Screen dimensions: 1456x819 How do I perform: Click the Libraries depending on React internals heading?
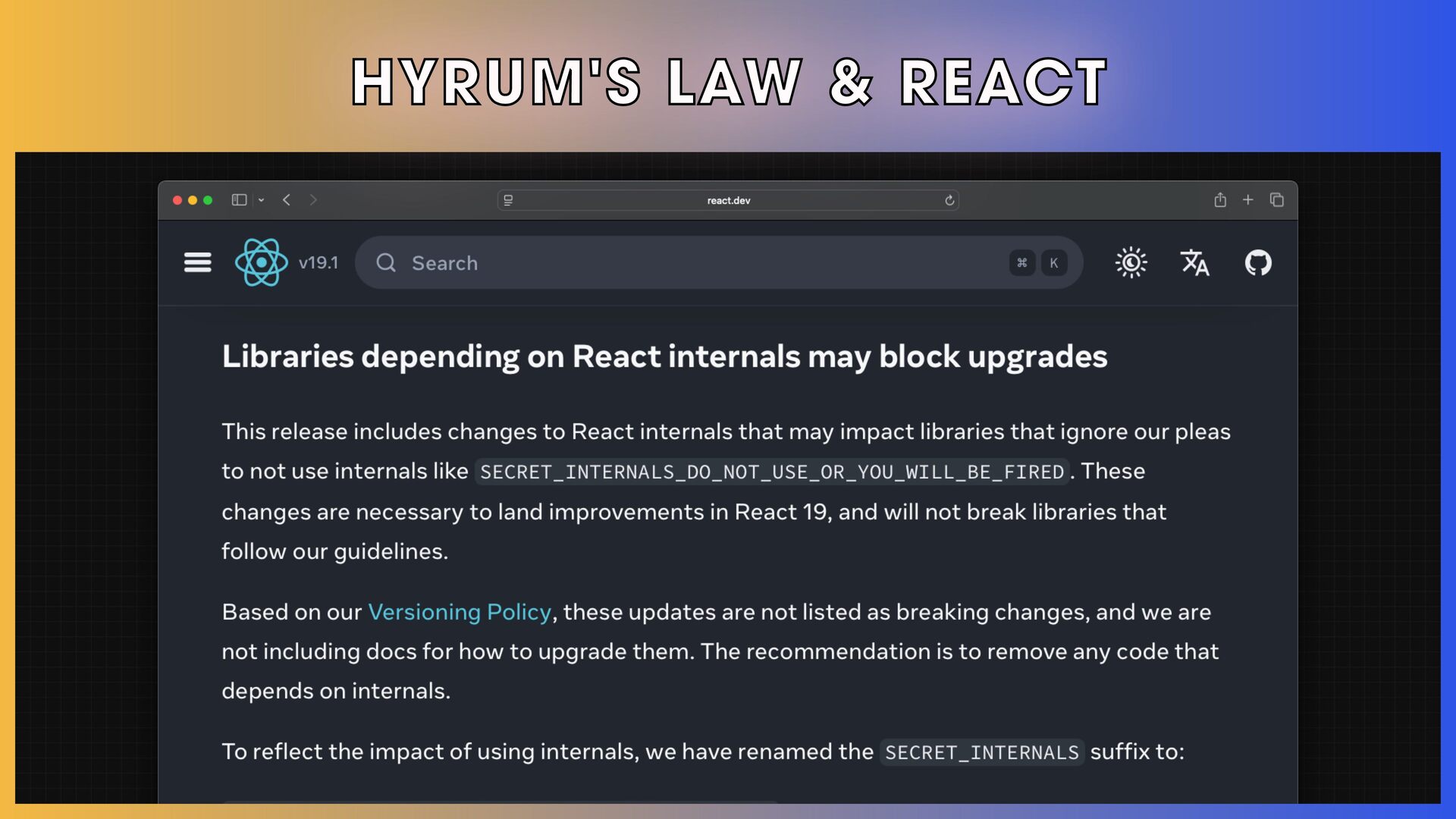coord(664,356)
